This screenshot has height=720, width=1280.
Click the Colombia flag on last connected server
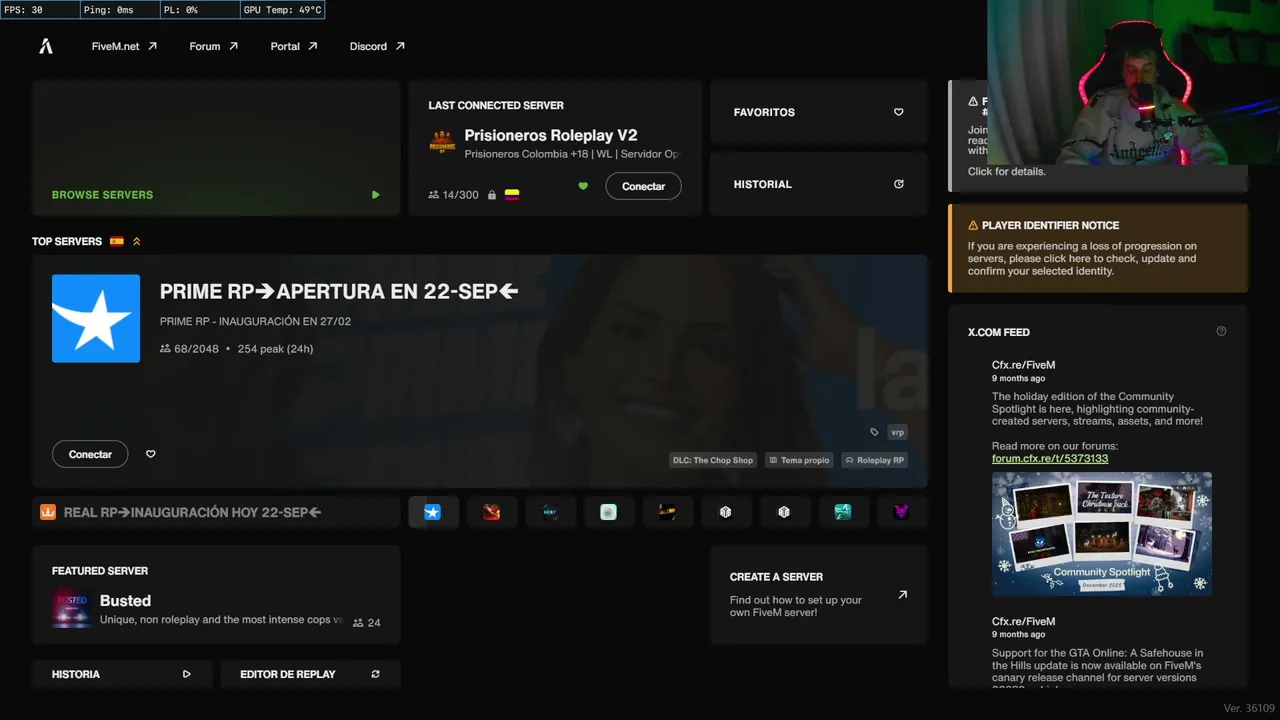pyautogui.click(x=512, y=195)
